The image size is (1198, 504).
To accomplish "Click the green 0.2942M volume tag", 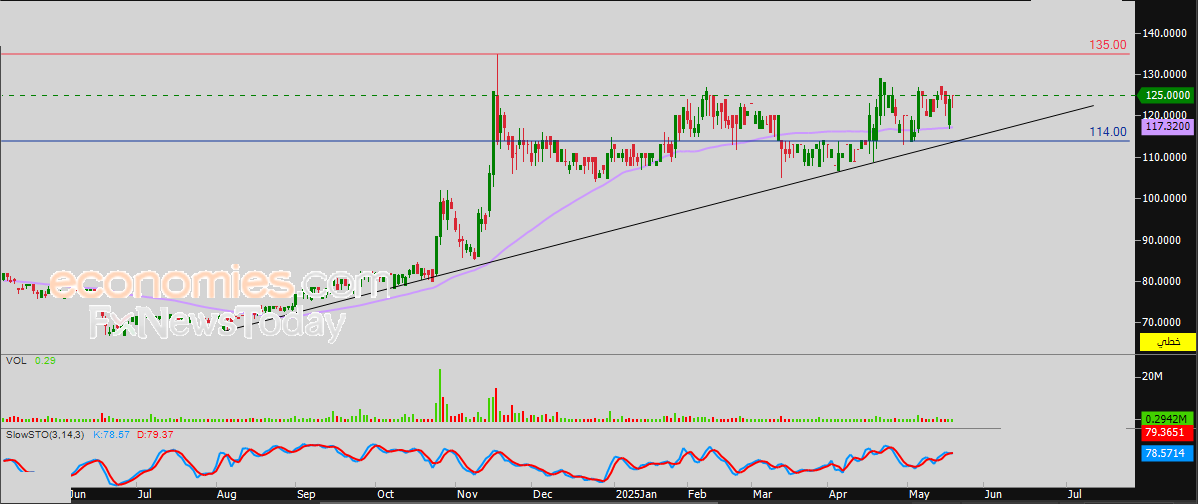I will (x=1167, y=420).
